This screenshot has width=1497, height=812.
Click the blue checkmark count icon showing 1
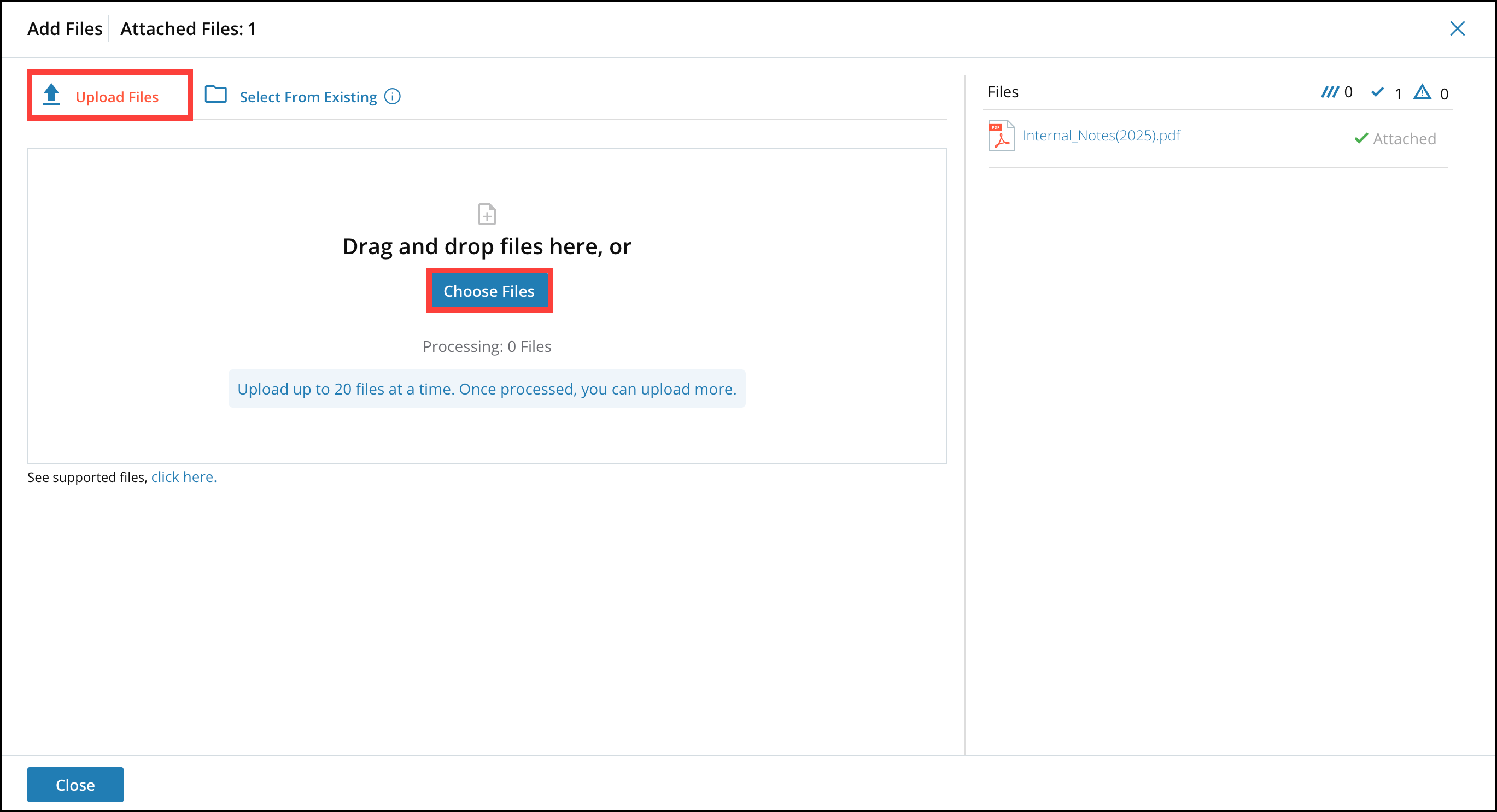[1378, 92]
